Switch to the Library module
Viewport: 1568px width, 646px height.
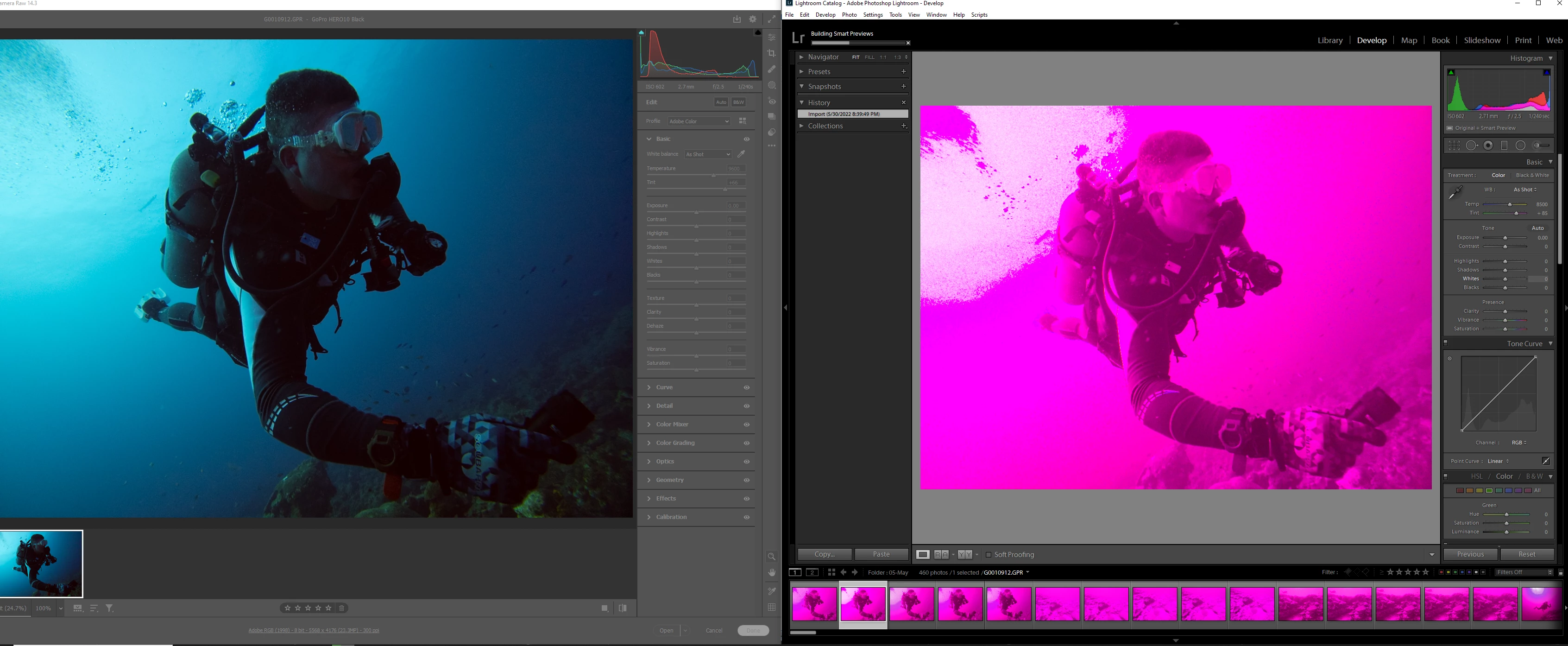click(1329, 40)
